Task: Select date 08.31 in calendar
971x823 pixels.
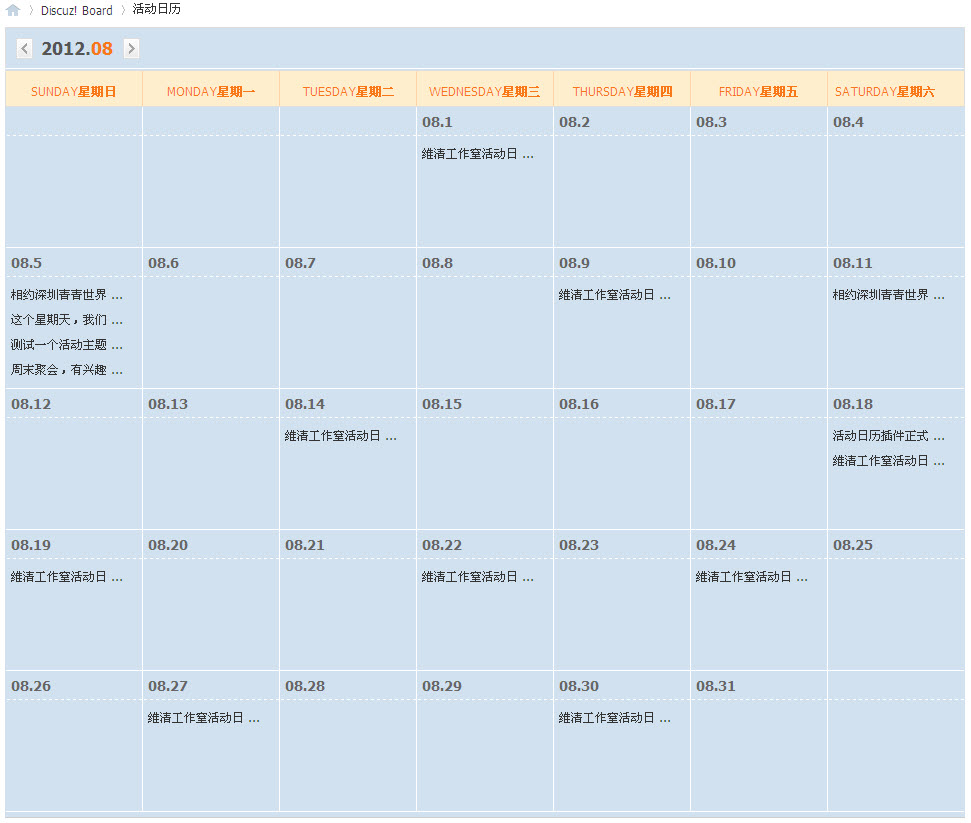Action: (716, 686)
